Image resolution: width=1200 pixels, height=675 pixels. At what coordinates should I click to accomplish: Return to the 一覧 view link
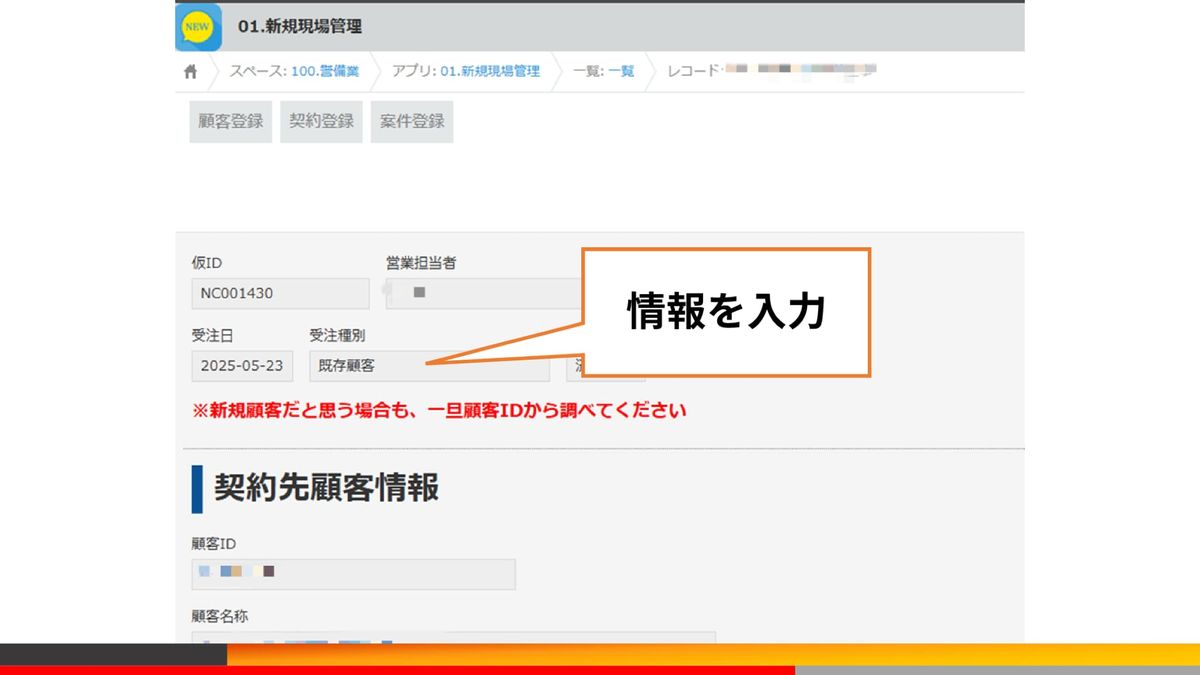pos(621,72)
